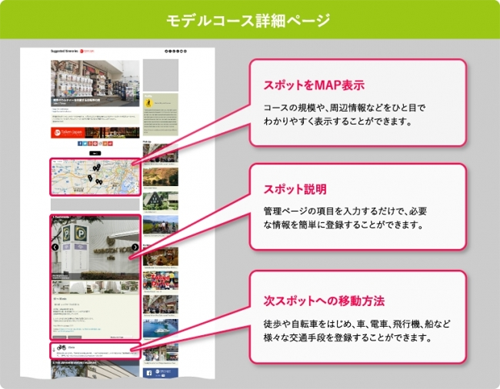The image size is (500, 389).
Task: Share the page via Facebook icon
Action: coord(80,143)
